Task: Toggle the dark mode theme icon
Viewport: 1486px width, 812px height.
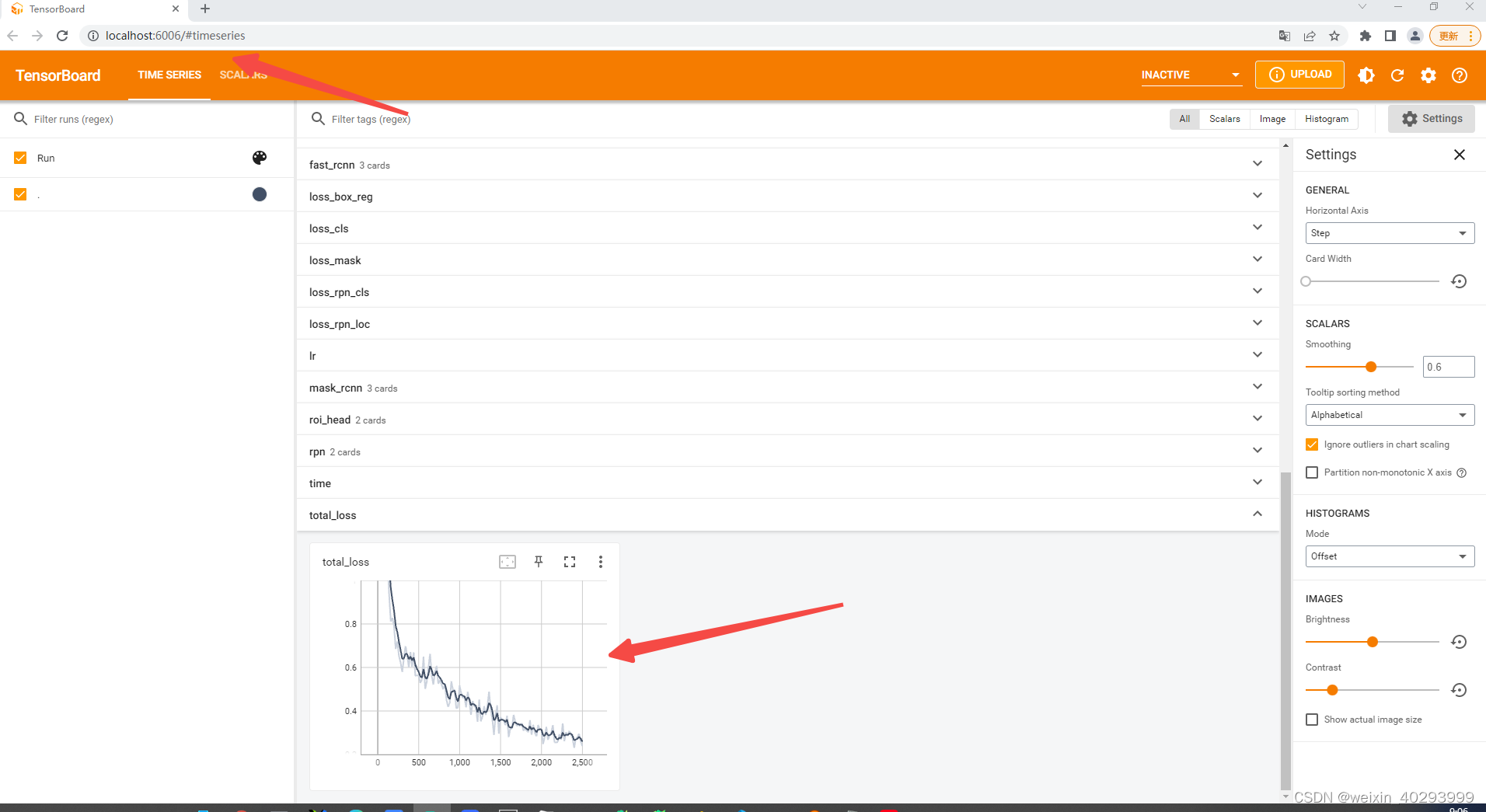Action: [1366, 75]
